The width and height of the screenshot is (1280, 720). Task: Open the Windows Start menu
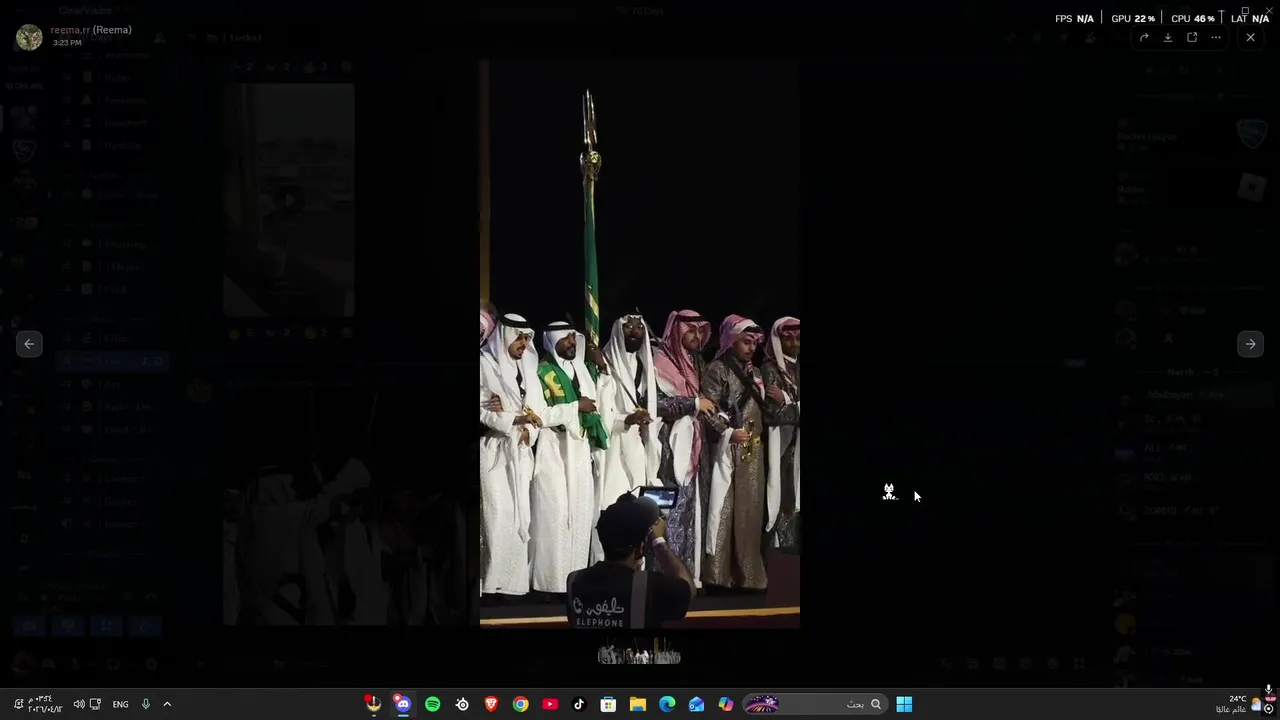tap(904, 704)
